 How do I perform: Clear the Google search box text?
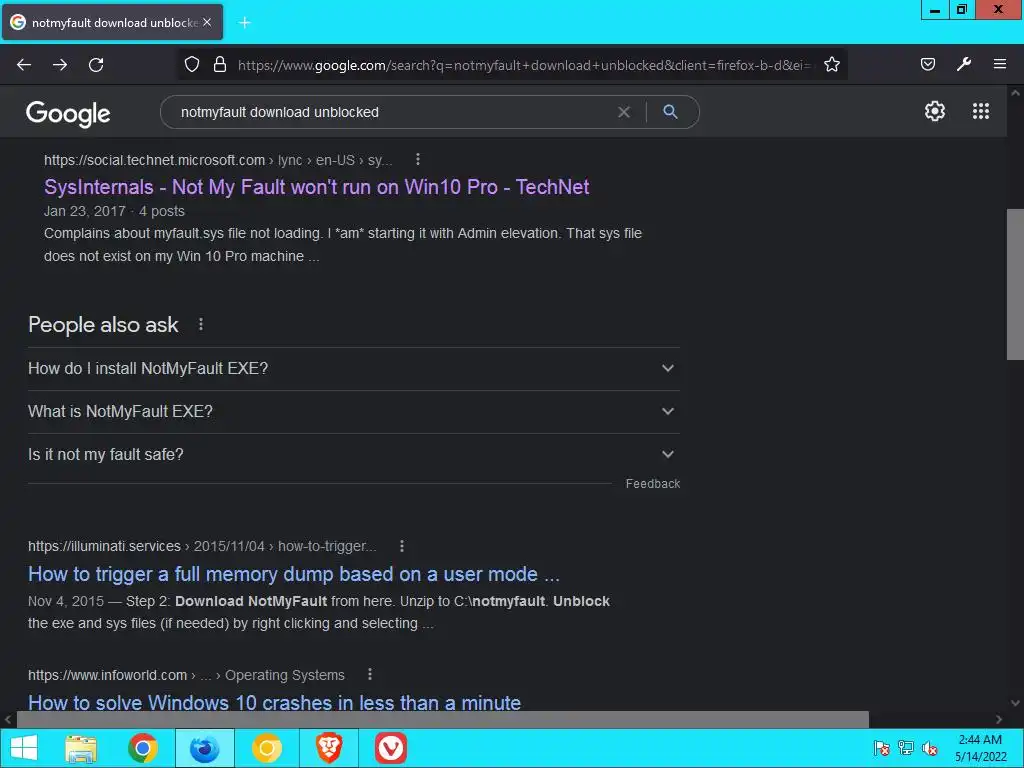624,112
